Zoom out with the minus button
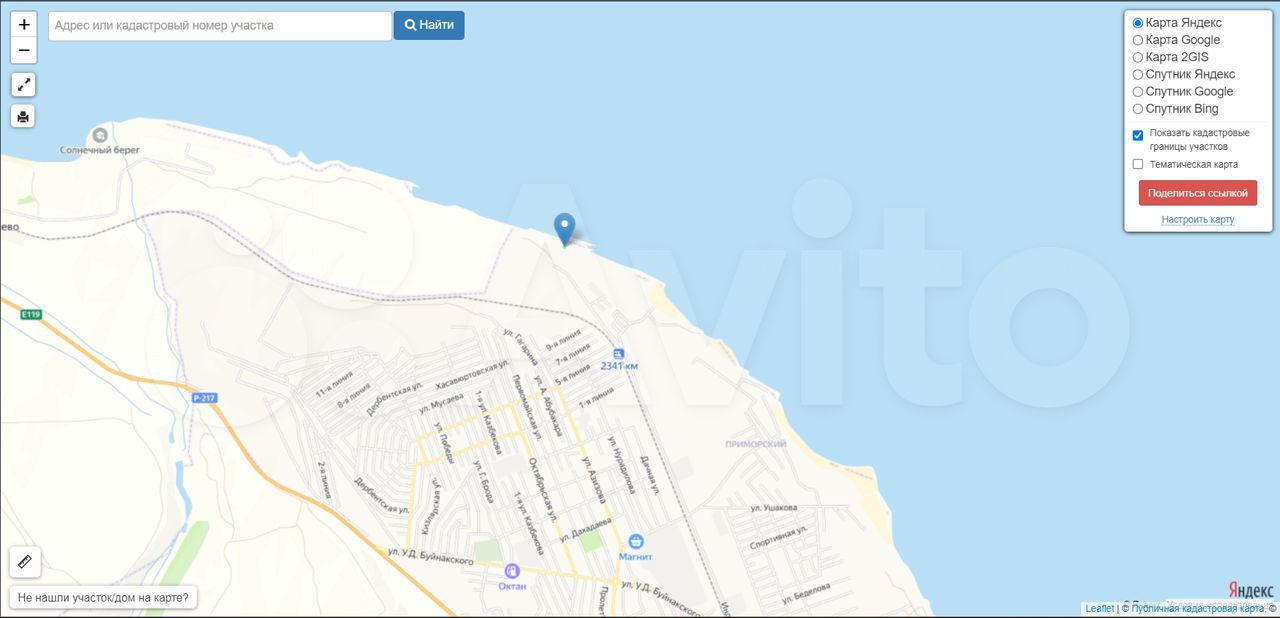The width and height of the screenshot is (1280, 618). pyautogui.click(x=24, y=50)
